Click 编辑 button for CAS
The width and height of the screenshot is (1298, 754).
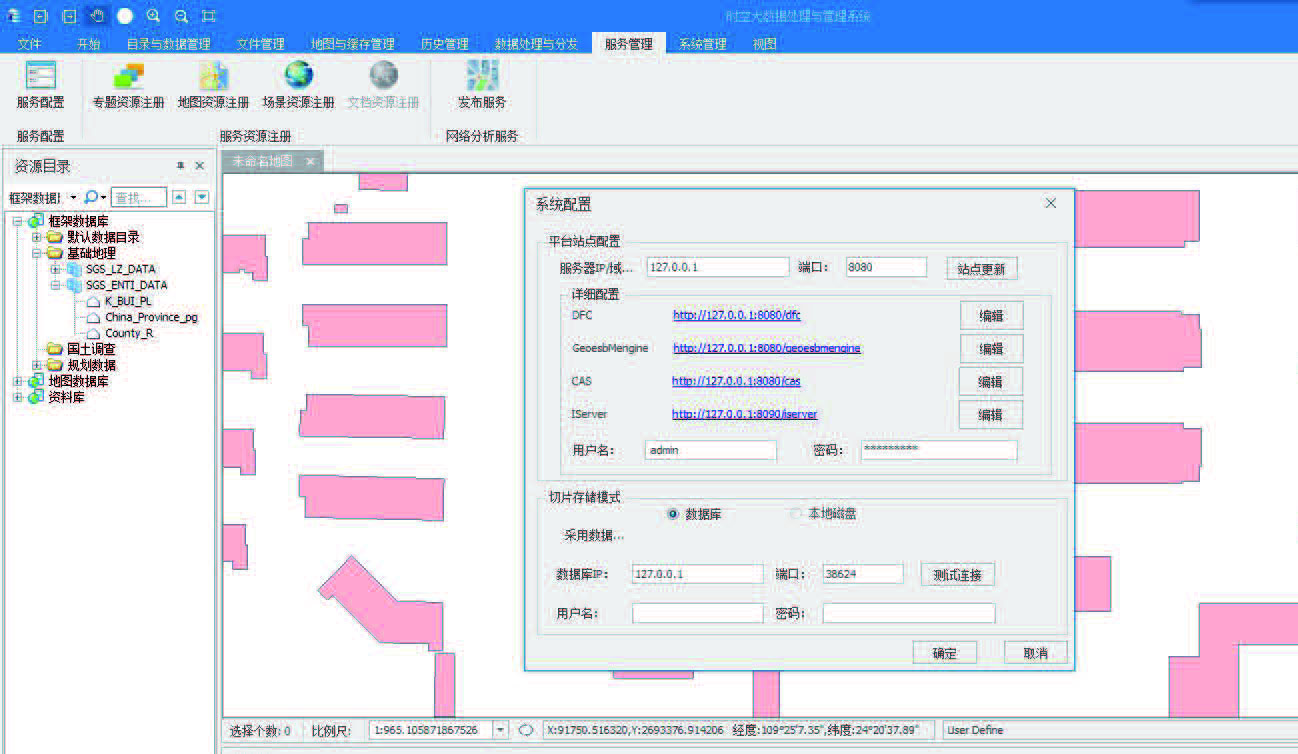click(990, 381)
